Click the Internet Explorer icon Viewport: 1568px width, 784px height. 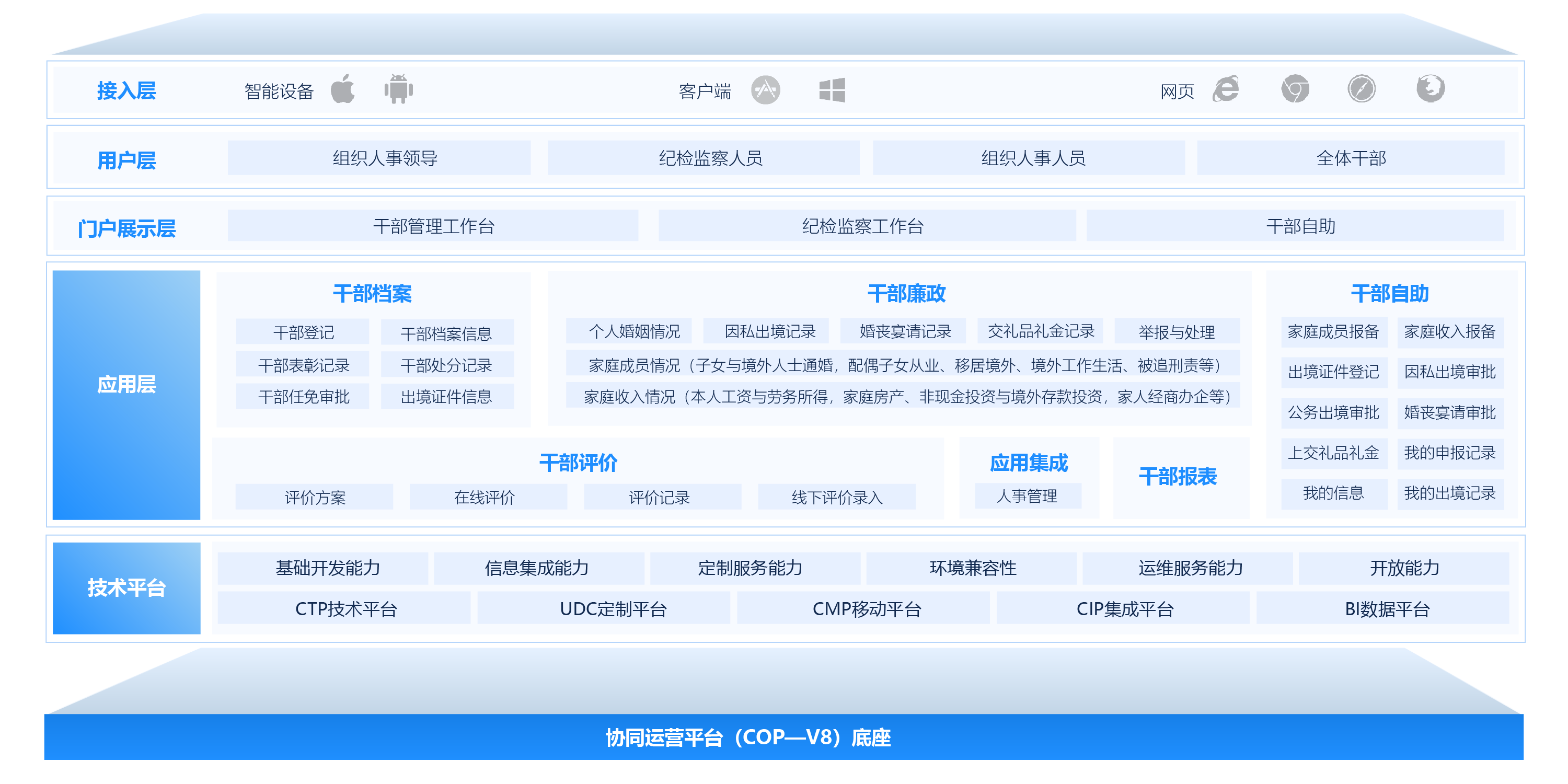(1226, 89)
